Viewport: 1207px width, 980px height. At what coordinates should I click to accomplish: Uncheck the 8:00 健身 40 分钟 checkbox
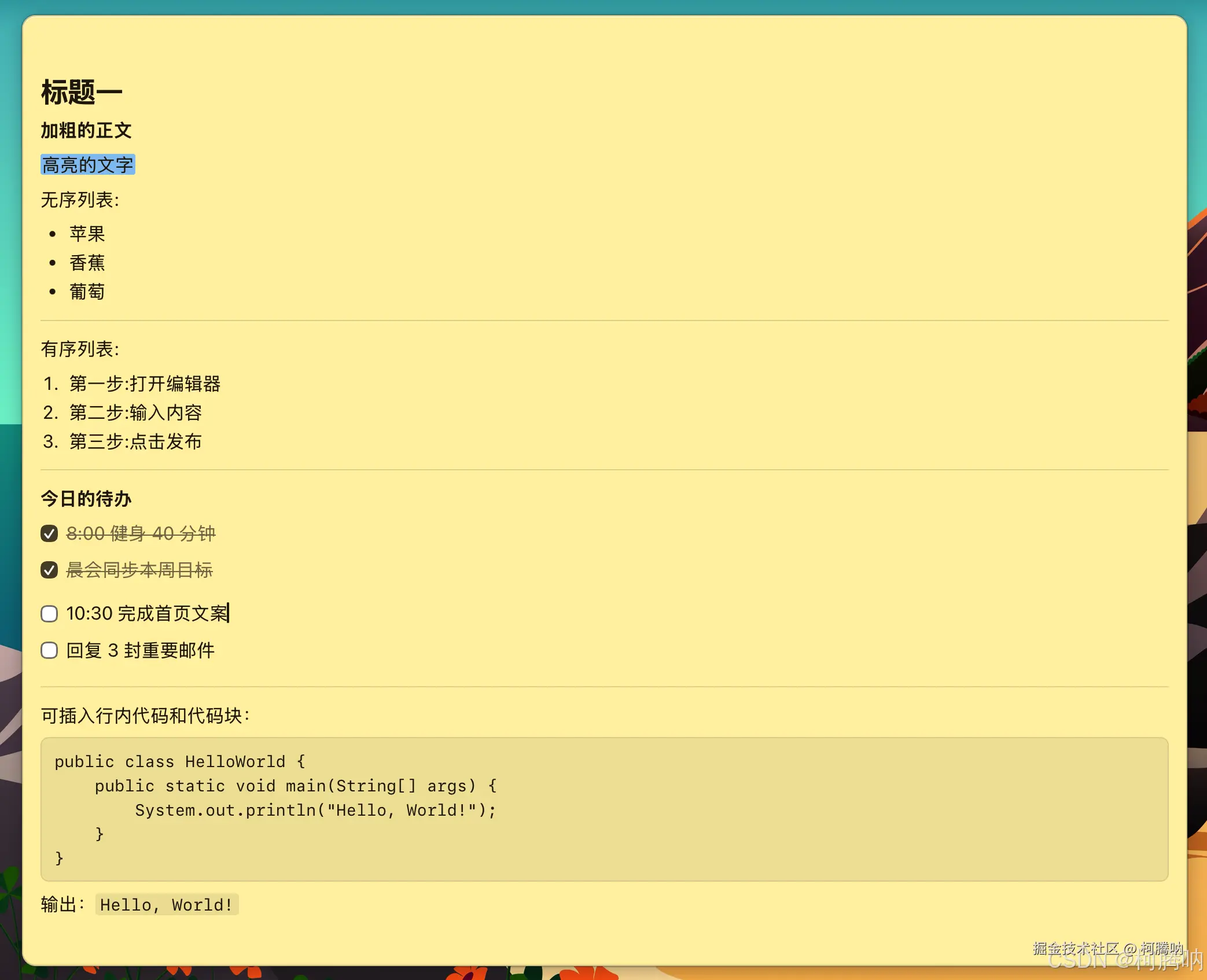click(x=49, y=533)
